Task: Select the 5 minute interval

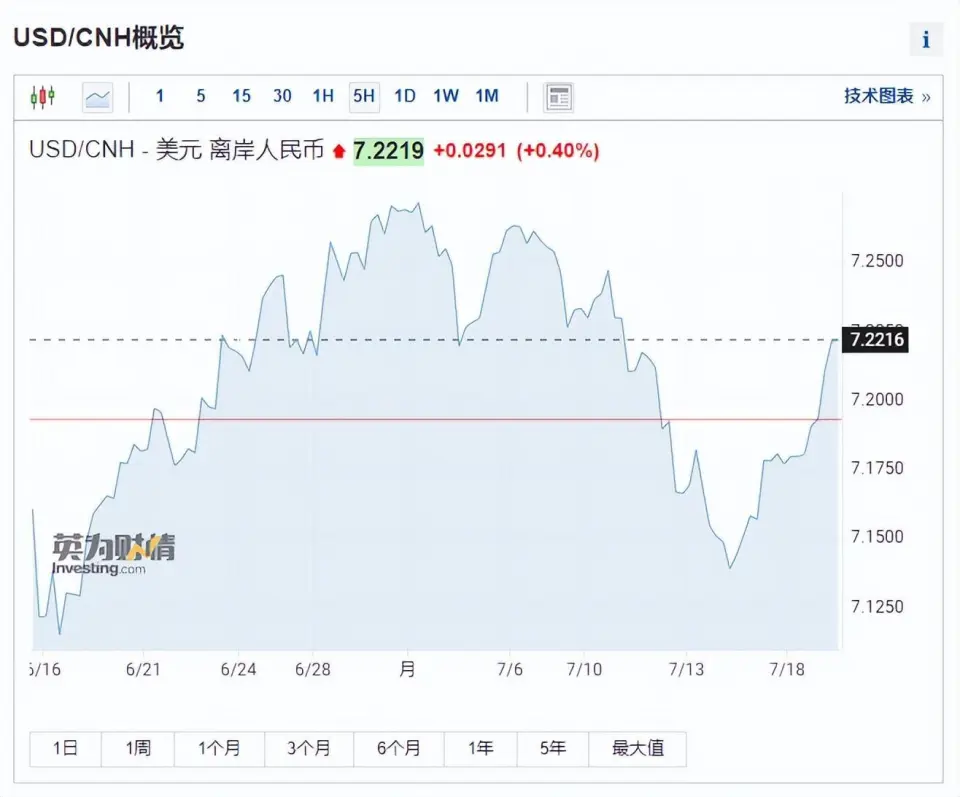Action: pos(201,96)
